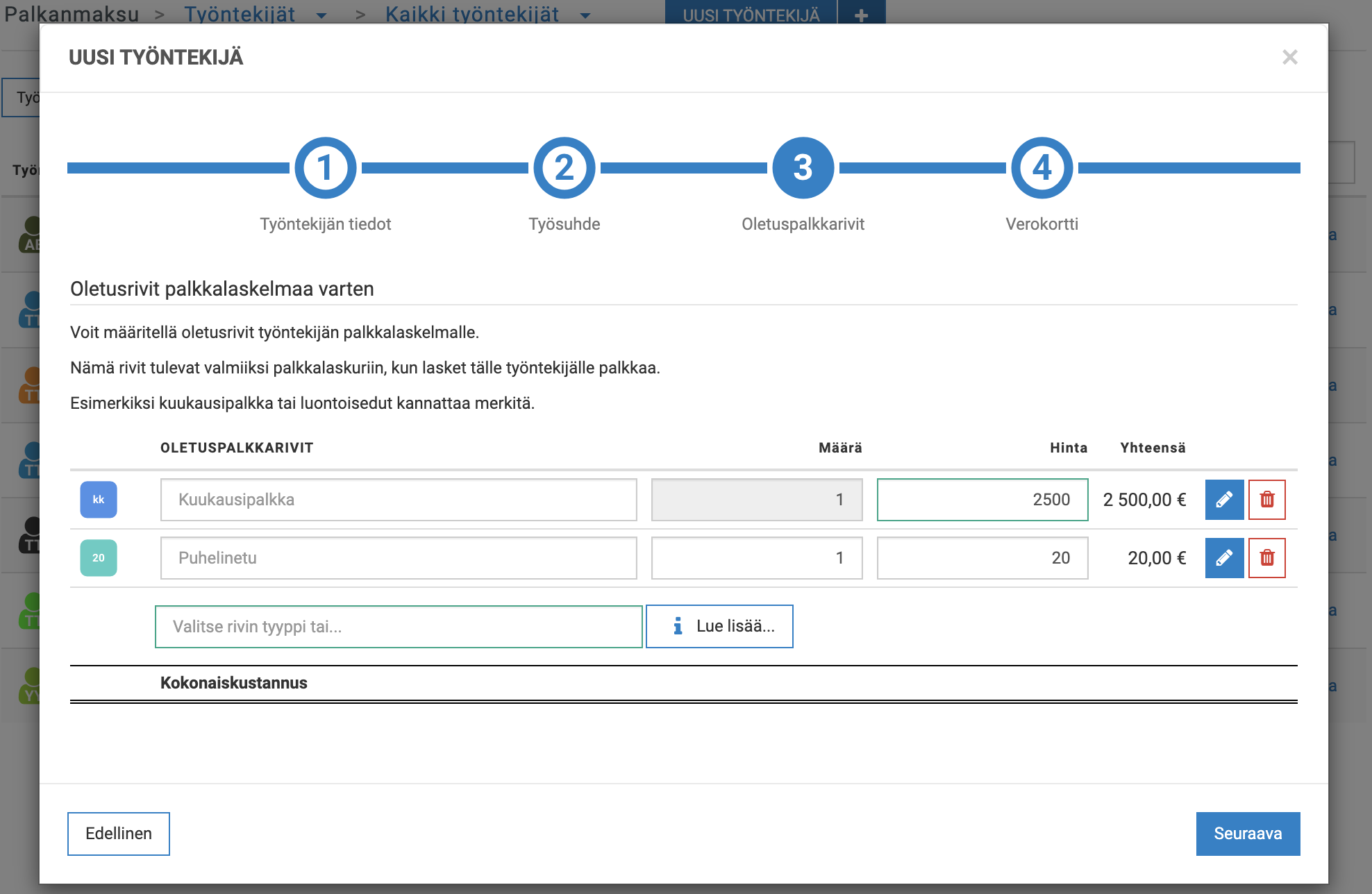Click the Lue lisää info button
The width and height of the screenshot is (1372, 894).
(x=719, y=627)
